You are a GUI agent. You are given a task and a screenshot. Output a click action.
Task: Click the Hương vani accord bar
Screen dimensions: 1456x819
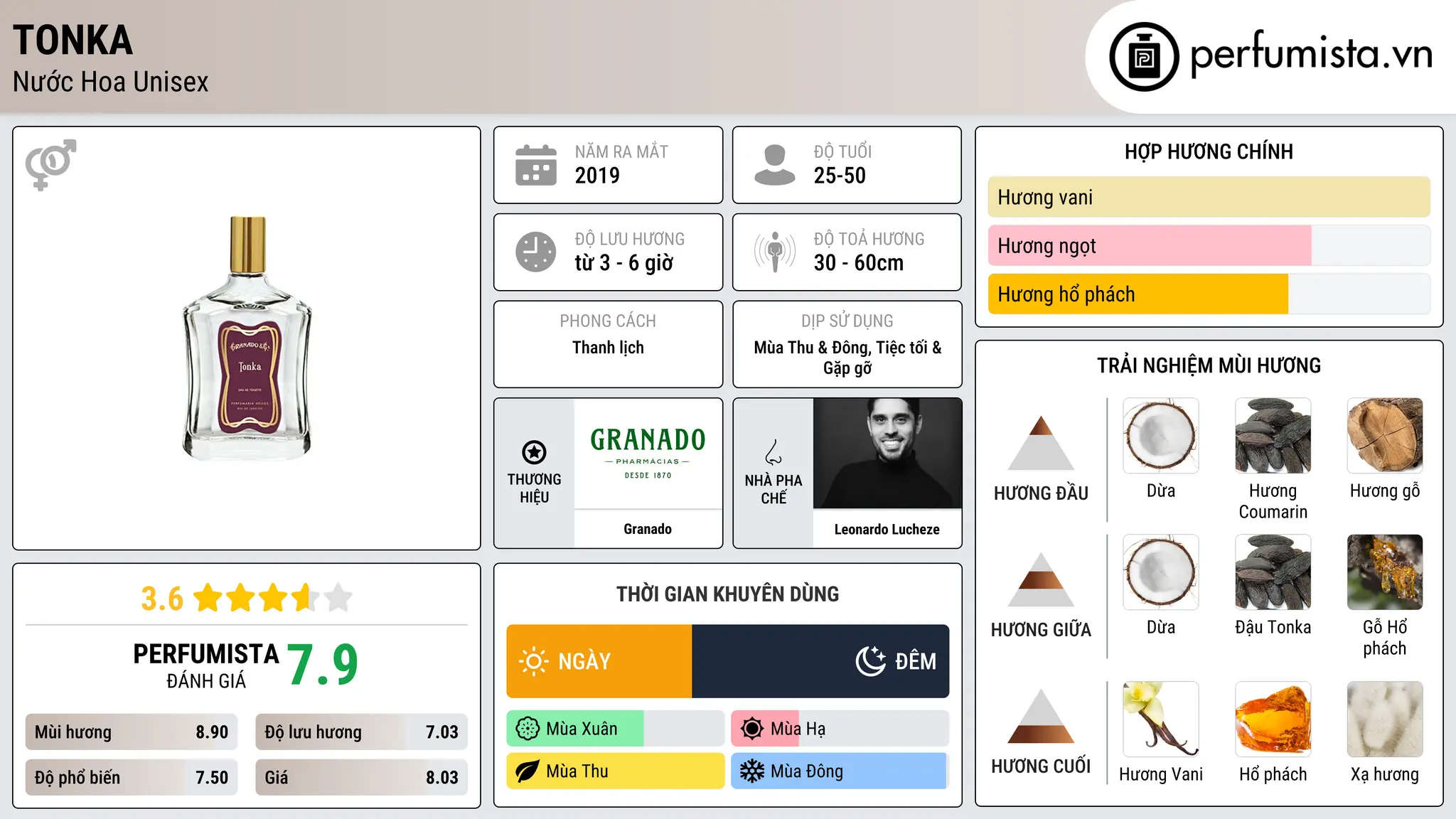pos(1209,197)
